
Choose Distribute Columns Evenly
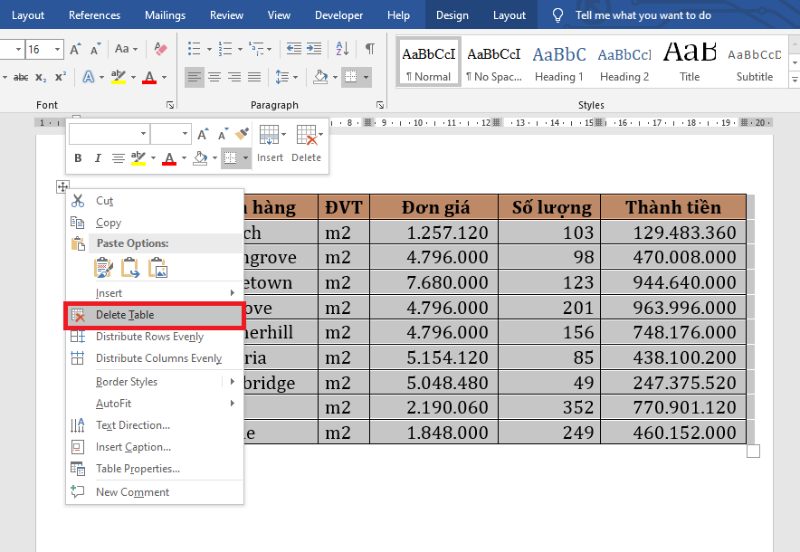pos(154,359)
